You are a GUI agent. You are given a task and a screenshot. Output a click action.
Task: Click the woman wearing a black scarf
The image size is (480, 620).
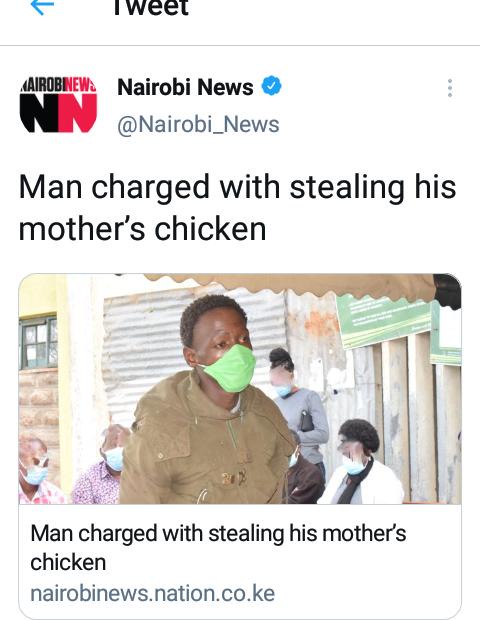pyautogui.click(x=361, y=462)
